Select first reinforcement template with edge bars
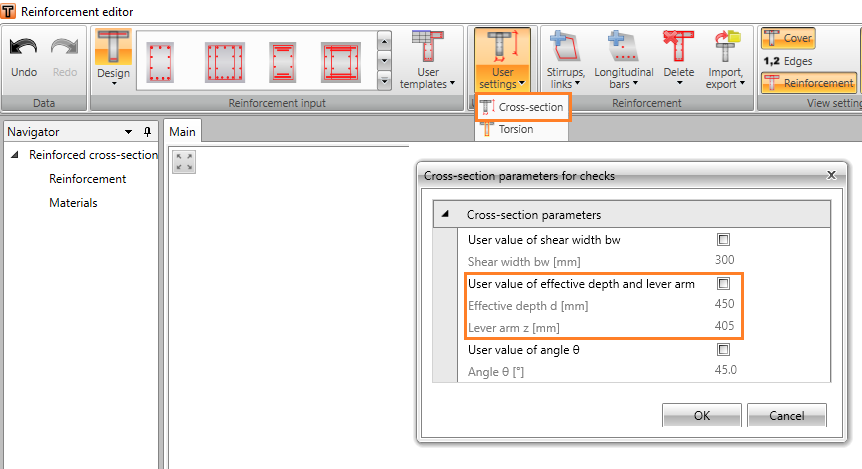Screen dimensions: 862x469 tap(161, 62)
